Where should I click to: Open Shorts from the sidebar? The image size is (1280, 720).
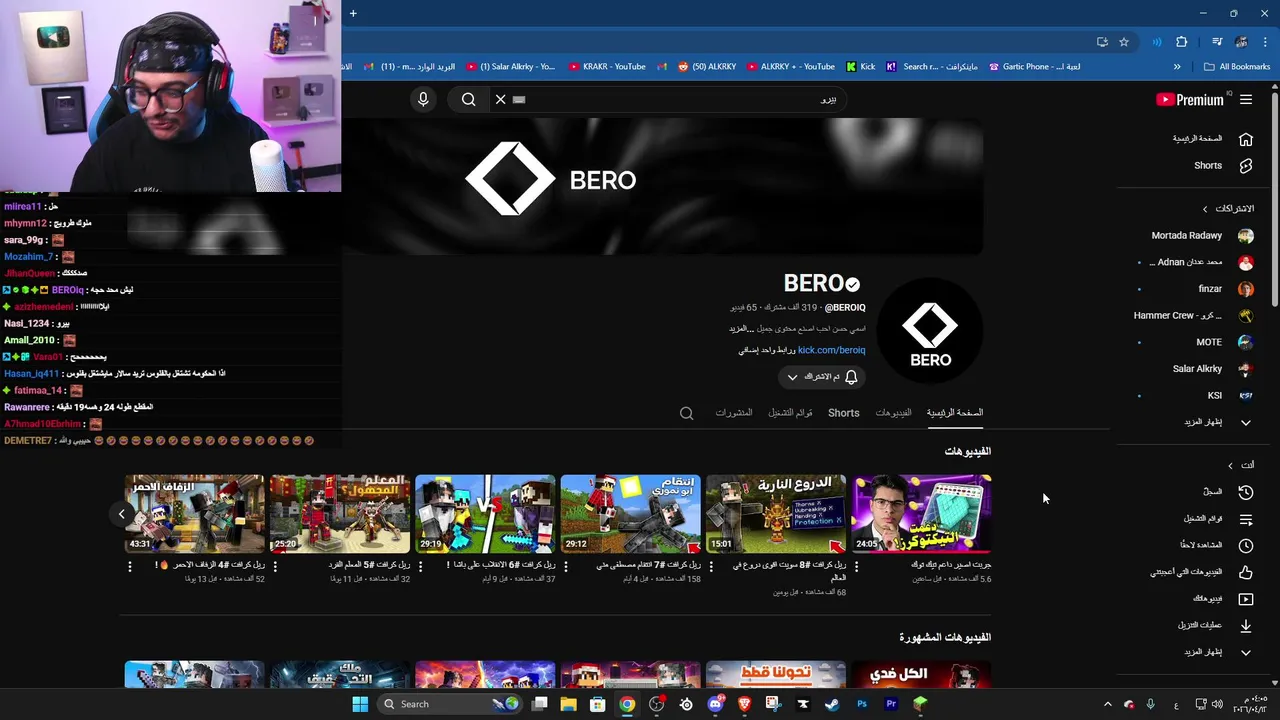pos(1222,166)
